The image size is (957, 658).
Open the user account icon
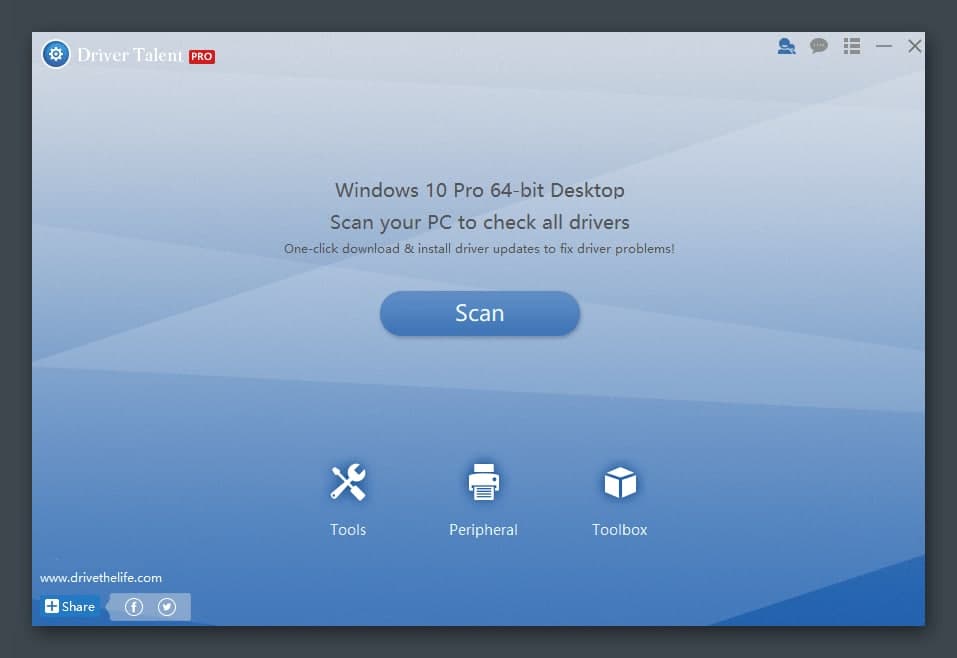pyautogui.click(x=786, y=46)
